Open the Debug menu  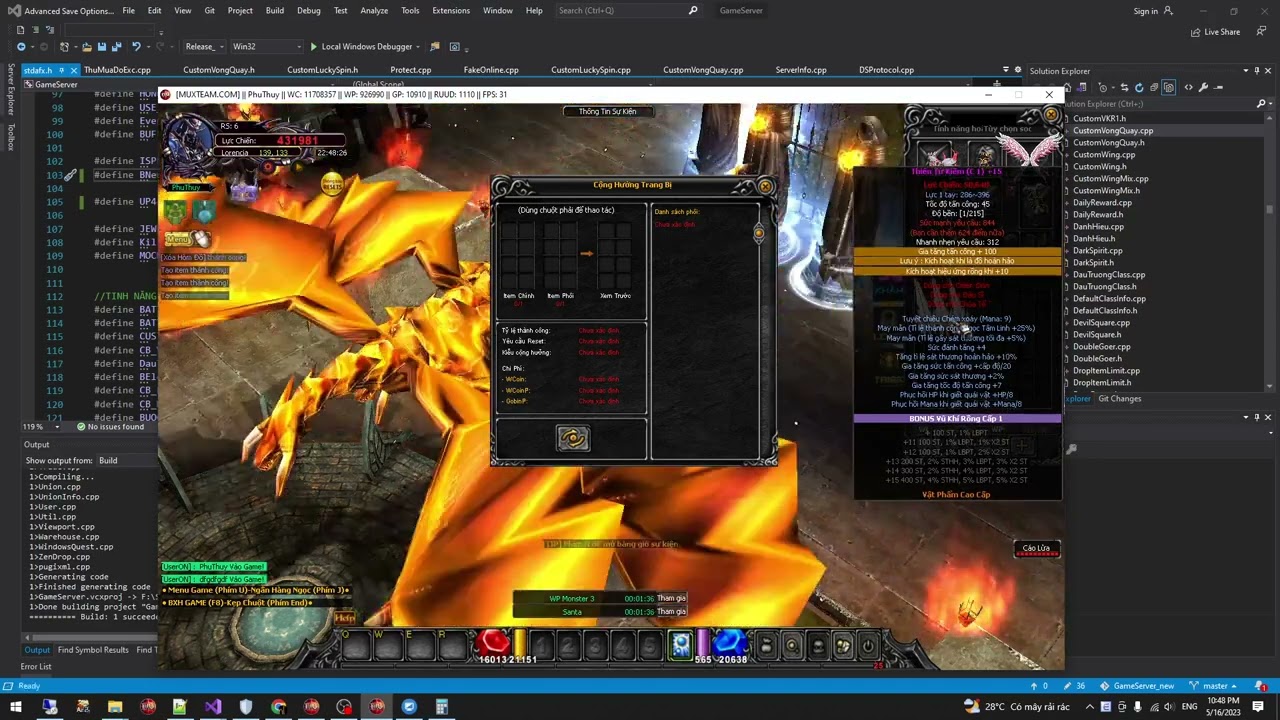309,10
